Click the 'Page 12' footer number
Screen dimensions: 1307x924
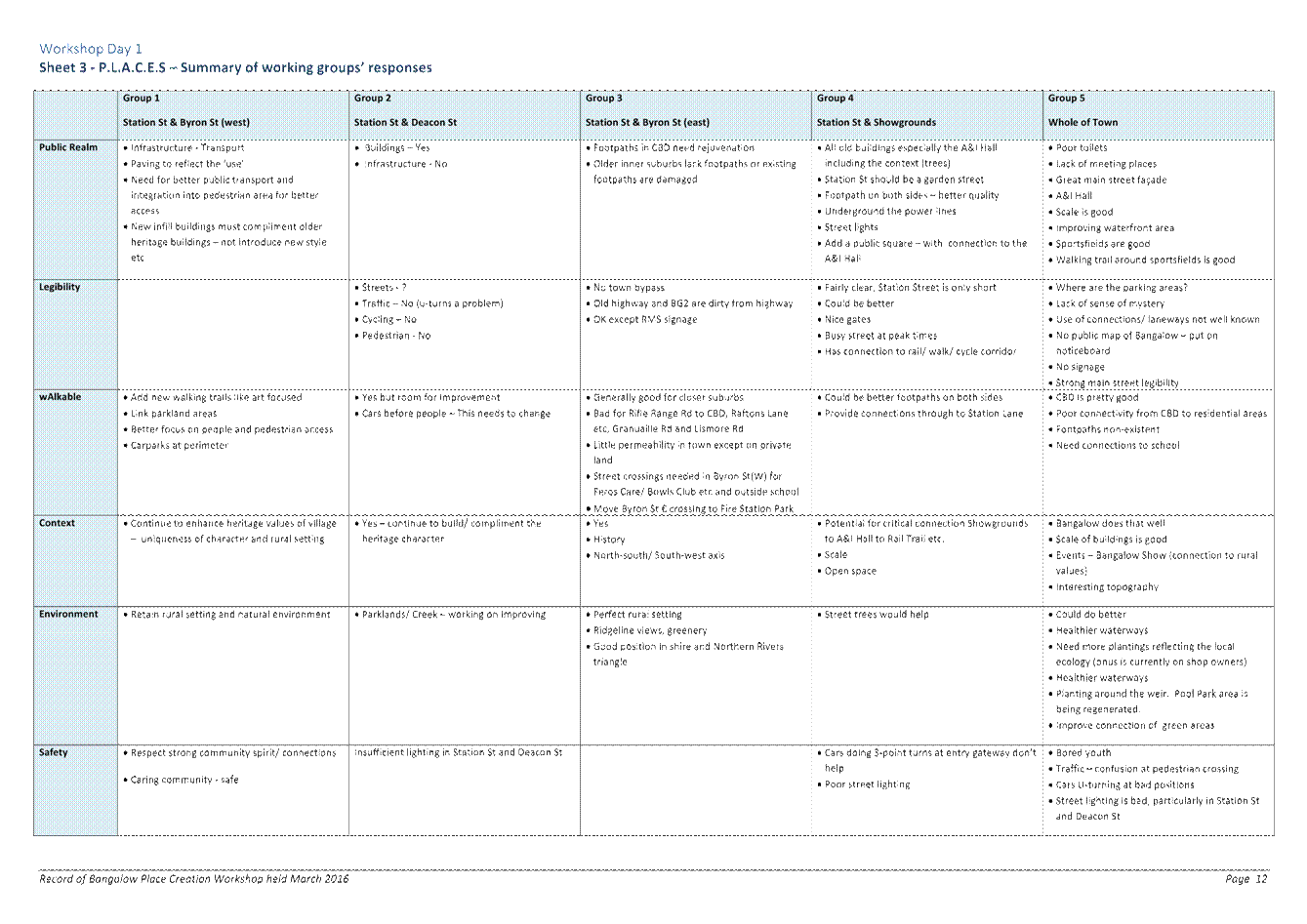pyautogui.click(x=1246, y=879)
